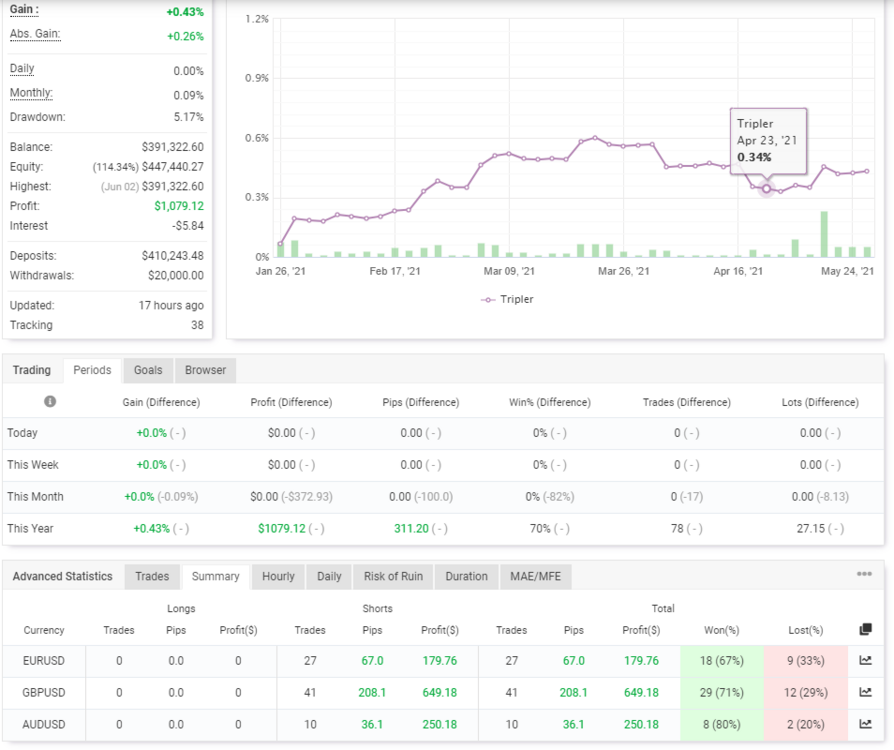Open the chart icon for AUDUSD row
The height and width of the screenshot is (750, 894).
tap(865, 724)
